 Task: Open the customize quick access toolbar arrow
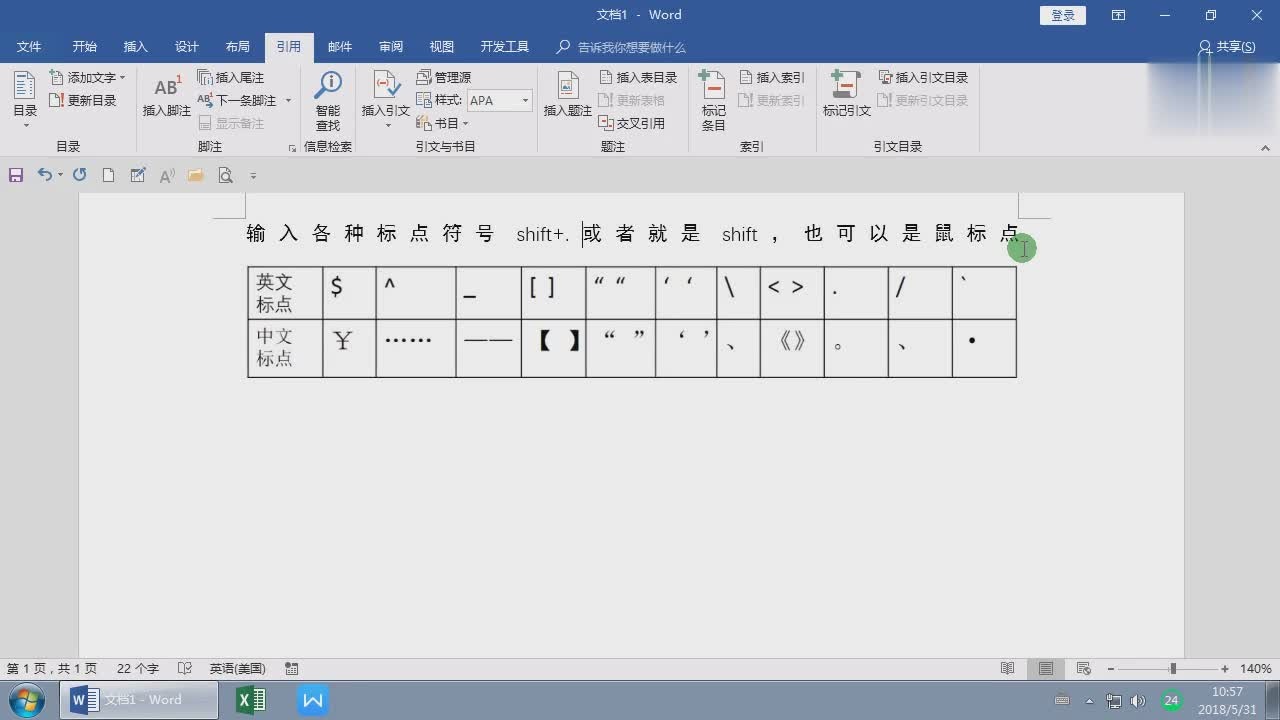click(x=253, y=176)
